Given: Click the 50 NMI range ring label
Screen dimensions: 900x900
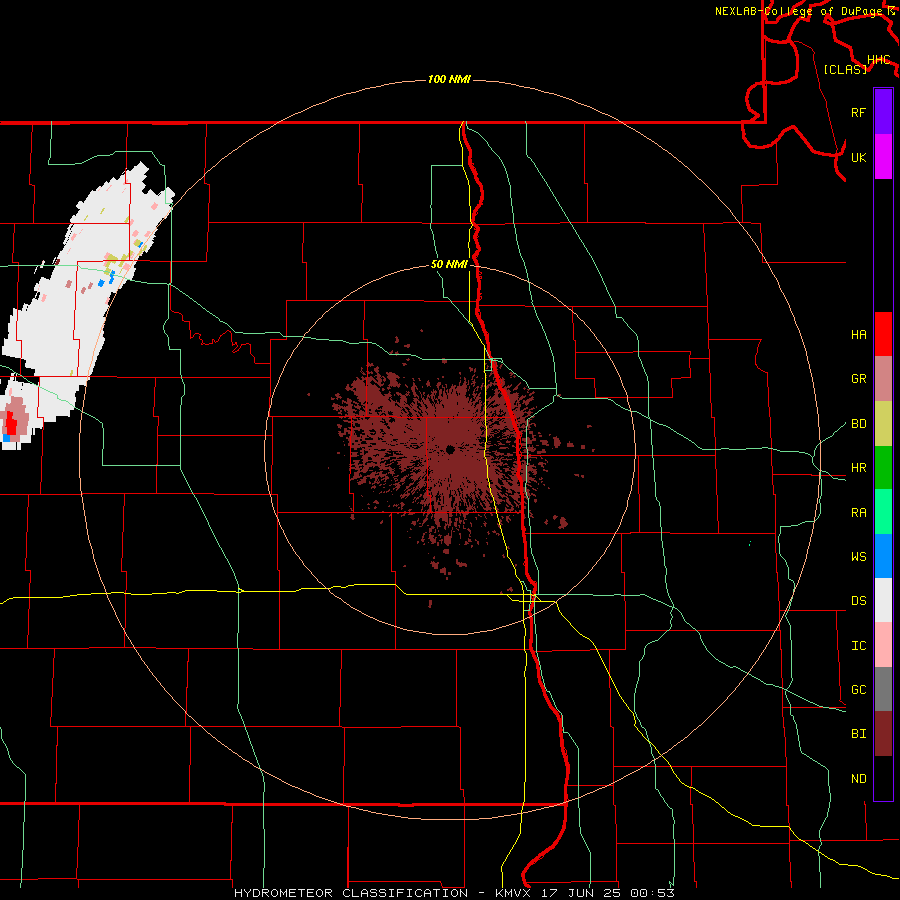Looking at the screenshot, I should pyautogui.click(x=449, y=265).
